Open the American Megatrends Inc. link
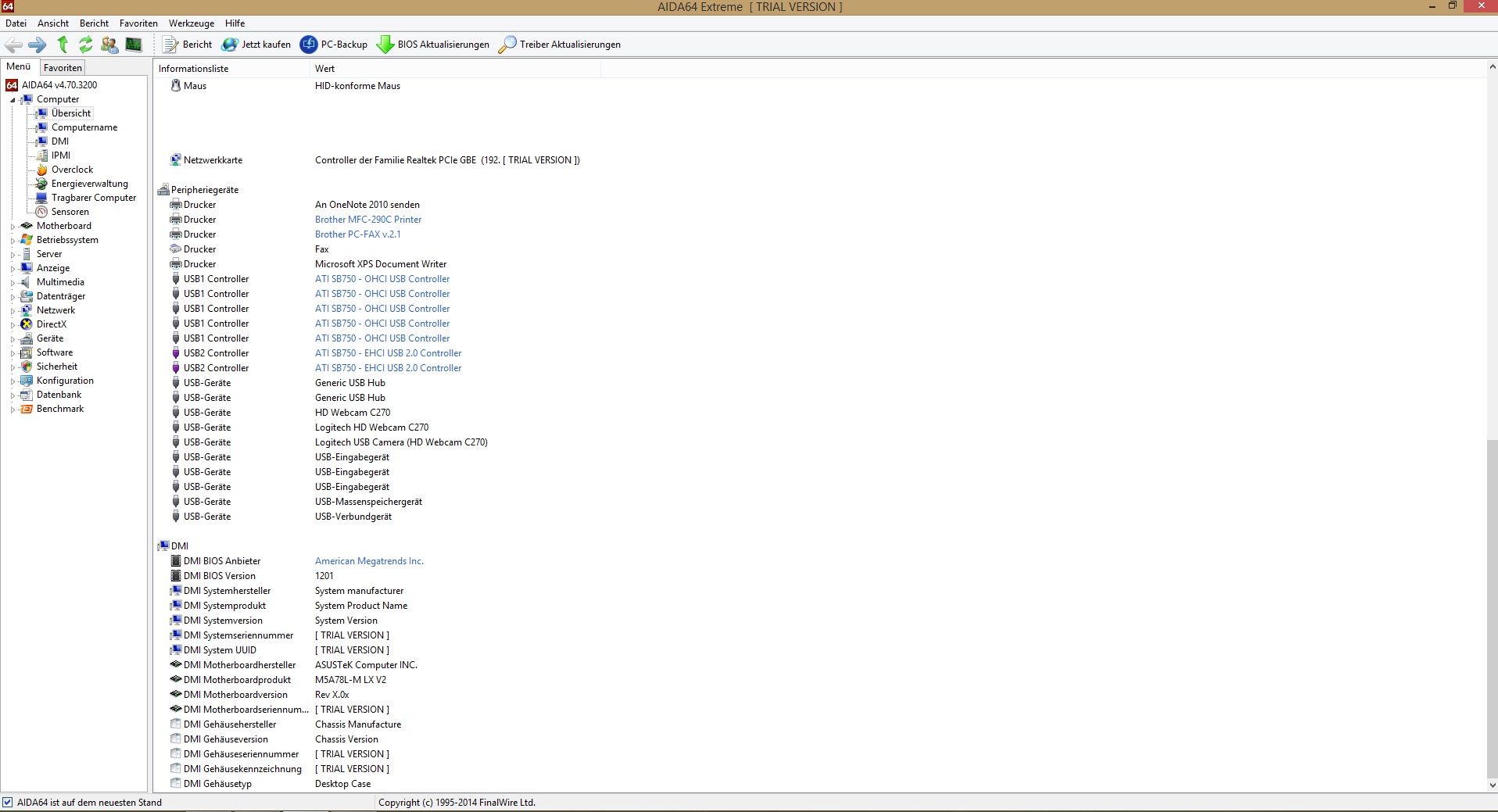 pyautogui.click(x=369, y=561)
